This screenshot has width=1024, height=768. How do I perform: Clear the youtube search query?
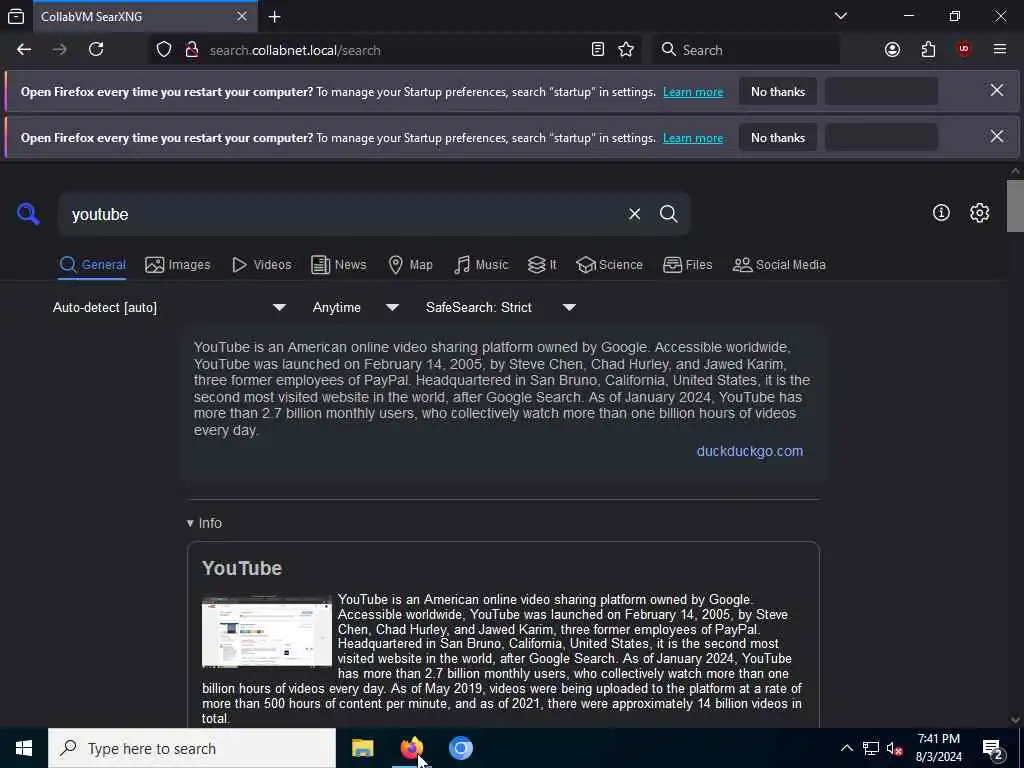(x=634, y=214)
